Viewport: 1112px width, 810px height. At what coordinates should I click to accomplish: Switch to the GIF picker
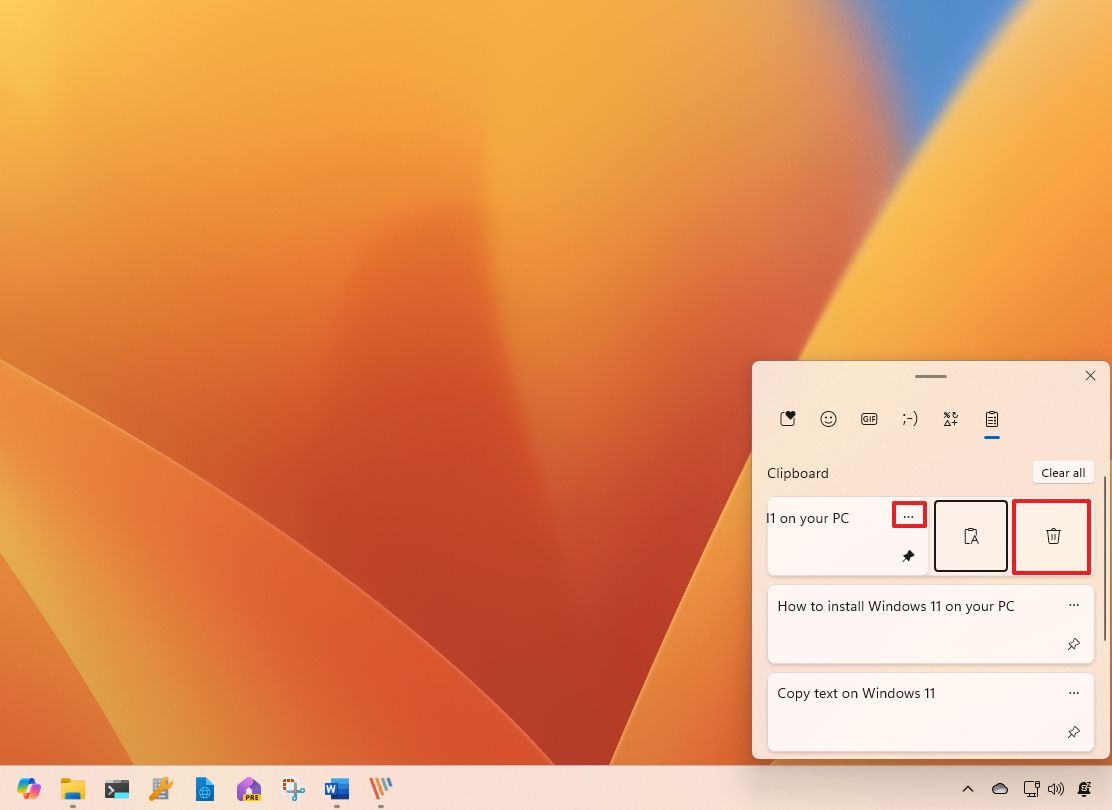click(869, 419)
